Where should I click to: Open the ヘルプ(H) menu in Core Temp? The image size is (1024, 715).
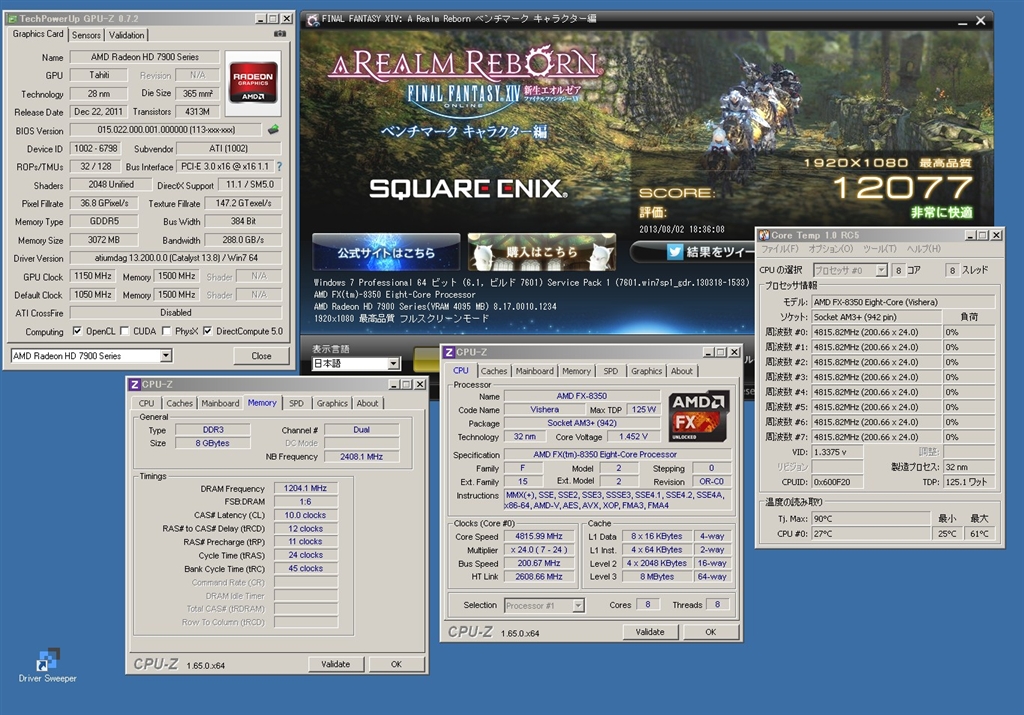click(923, 249)
